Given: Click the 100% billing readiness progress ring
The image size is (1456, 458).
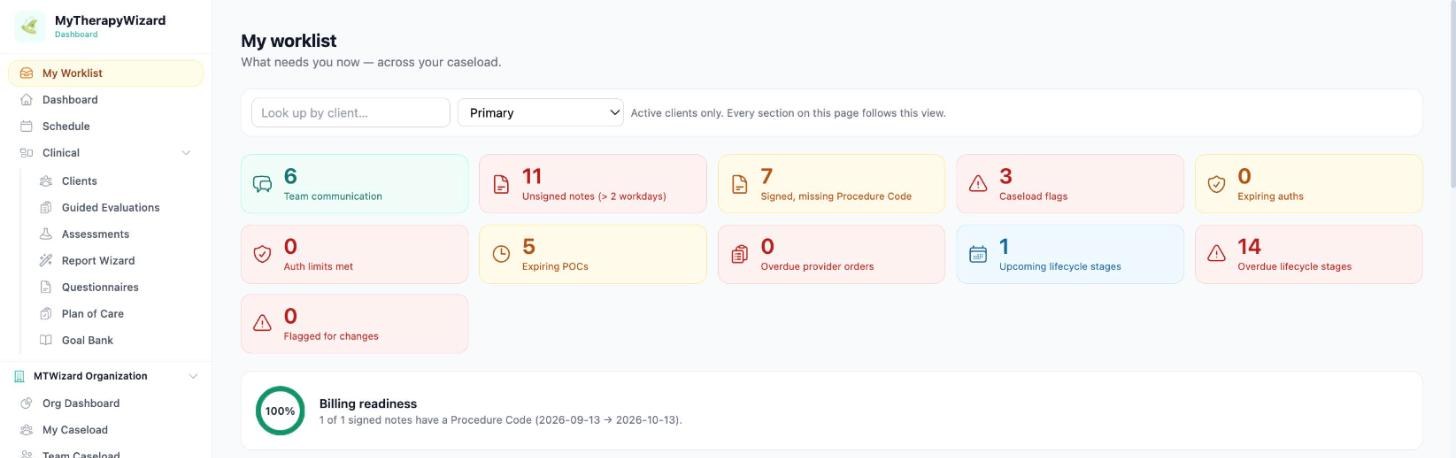Looking at the screenshot, I should (280, 411).
